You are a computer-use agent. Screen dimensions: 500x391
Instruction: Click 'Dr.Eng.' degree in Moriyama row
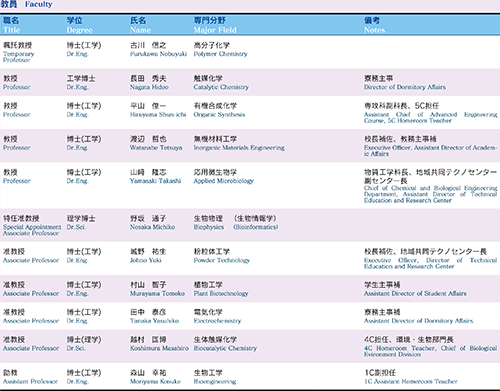pos(77,381)
